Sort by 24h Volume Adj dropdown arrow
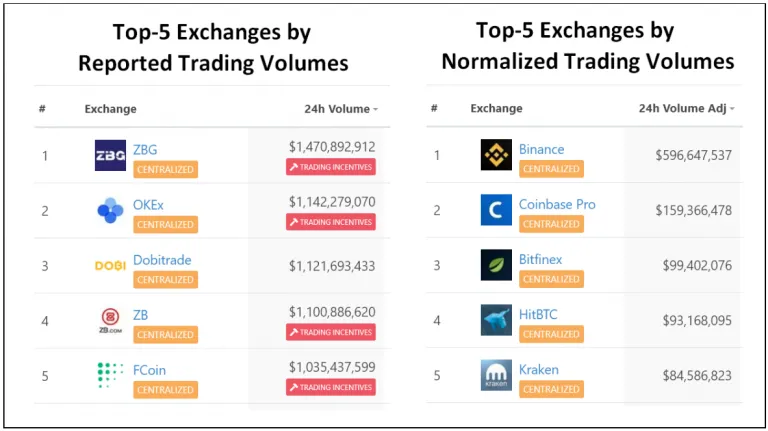Image resolution: width=768 pixels, height=431 pixels. pos(732,108)
